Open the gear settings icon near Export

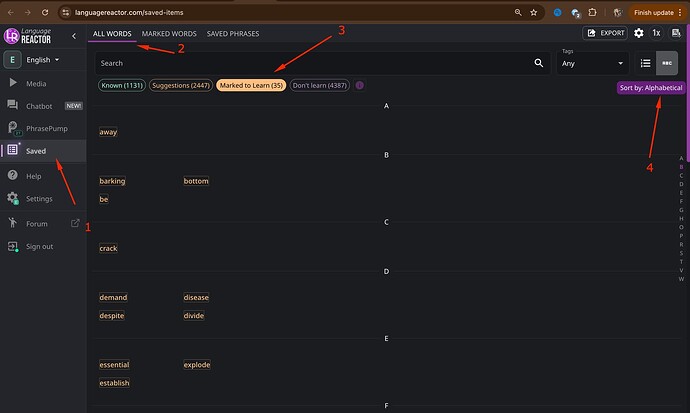(639, 33)
